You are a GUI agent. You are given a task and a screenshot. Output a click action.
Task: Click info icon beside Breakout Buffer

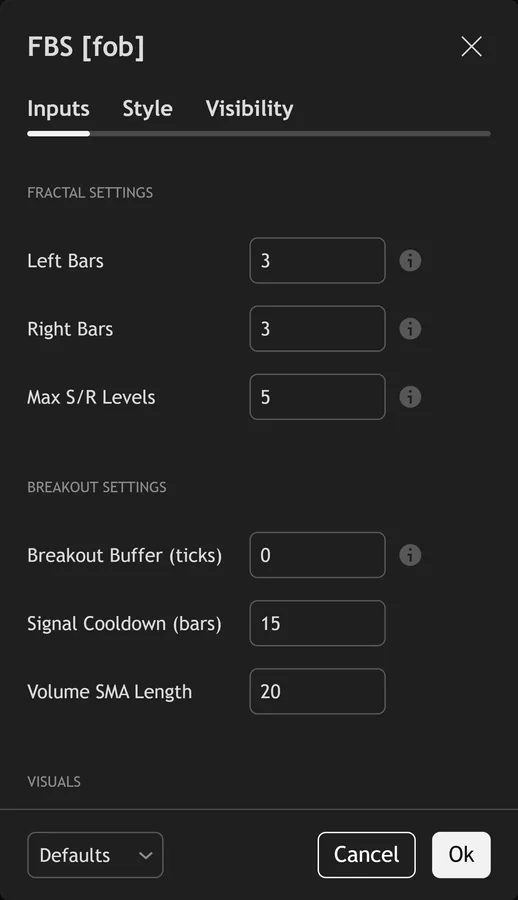[x=410, y=555]
